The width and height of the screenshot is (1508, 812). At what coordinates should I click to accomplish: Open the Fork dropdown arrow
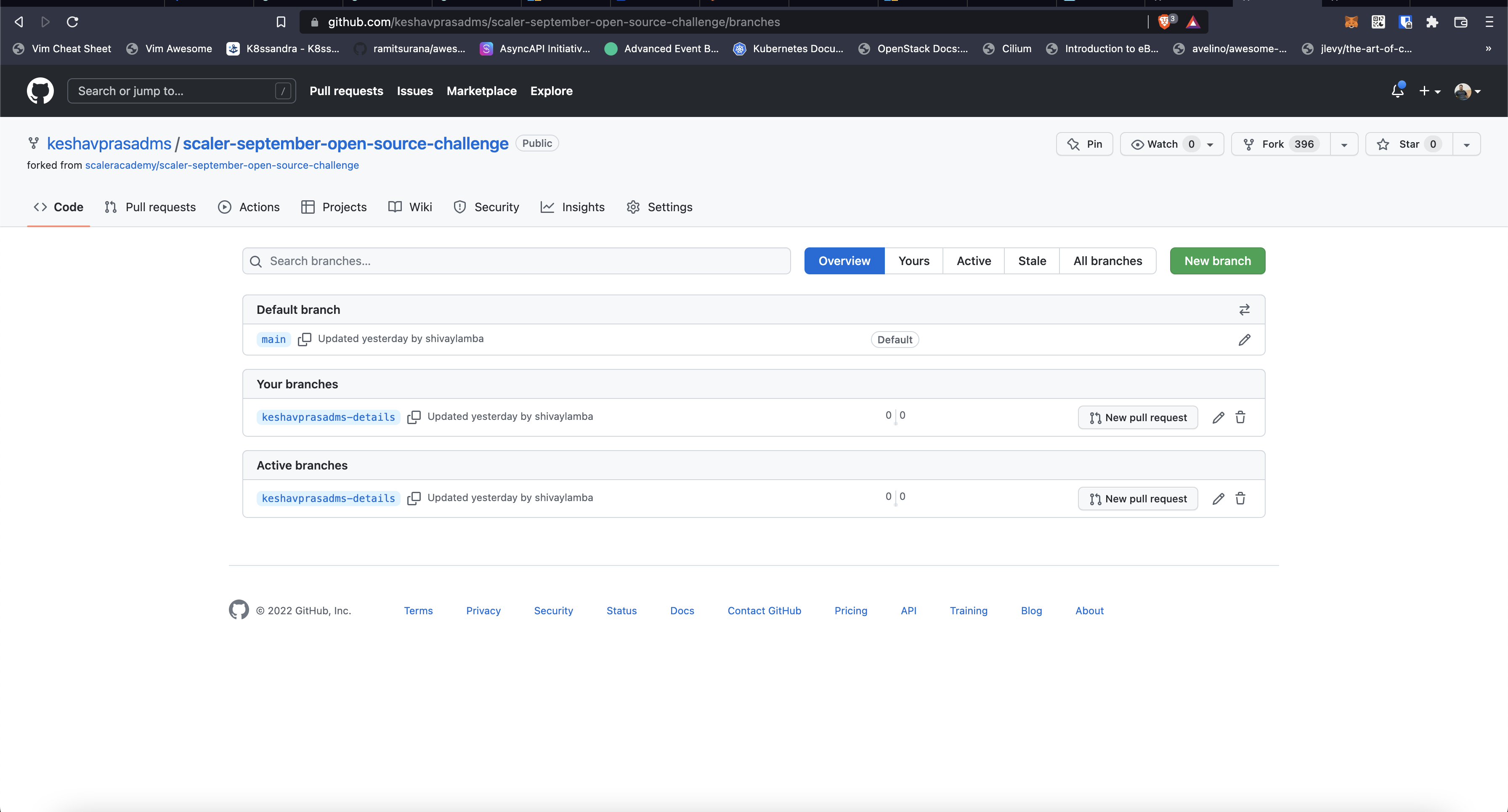tap(1344, 145)
